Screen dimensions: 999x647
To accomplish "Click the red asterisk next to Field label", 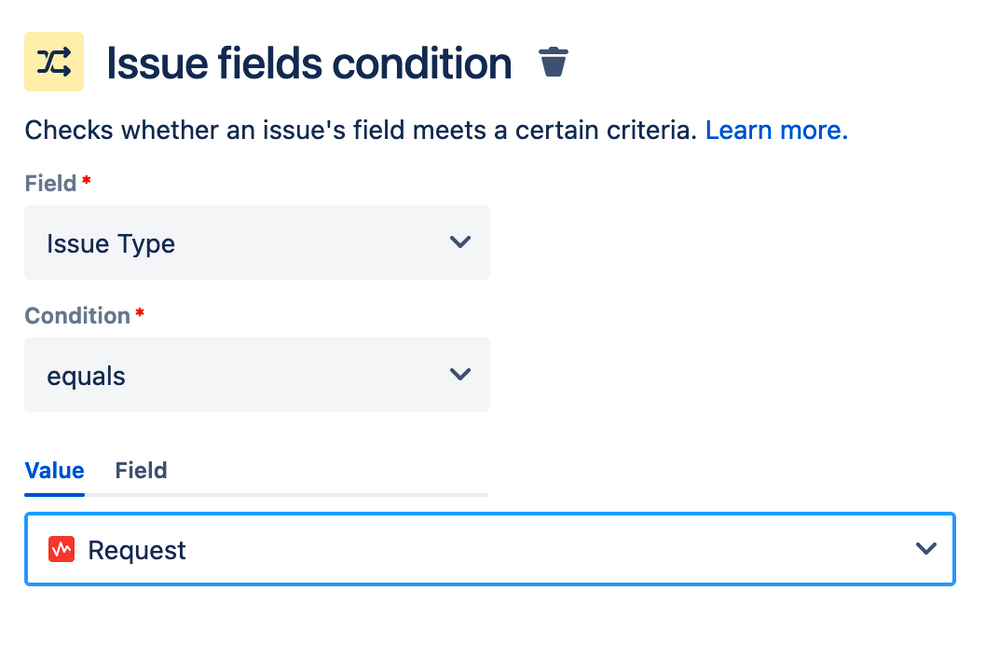I will coord(87,181).
